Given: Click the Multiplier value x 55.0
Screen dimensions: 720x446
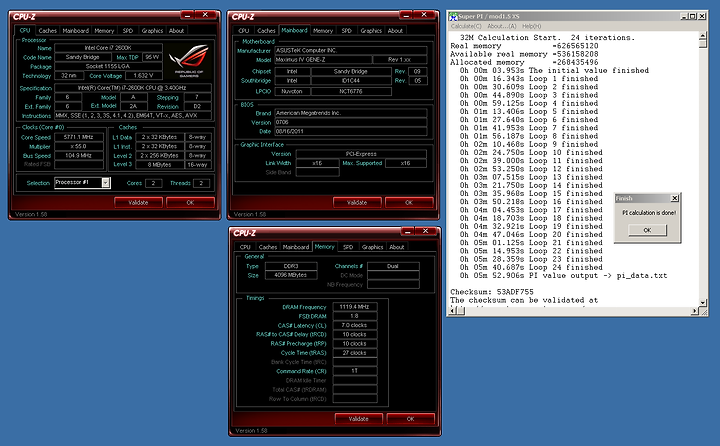Looking at the screenshot, I should point(79,147).
